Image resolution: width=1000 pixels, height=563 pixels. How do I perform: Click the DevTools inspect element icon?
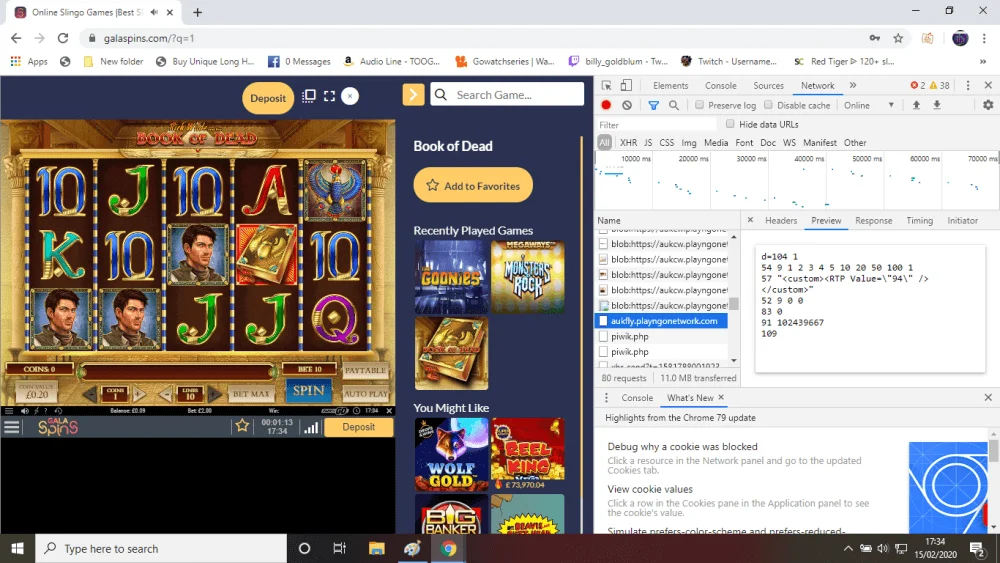pos(607,85)
